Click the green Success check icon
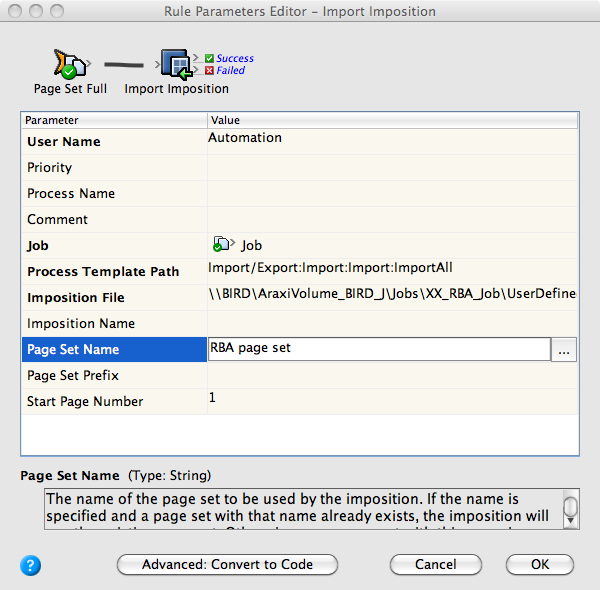 pyautogui.click(x=209, y=58)
